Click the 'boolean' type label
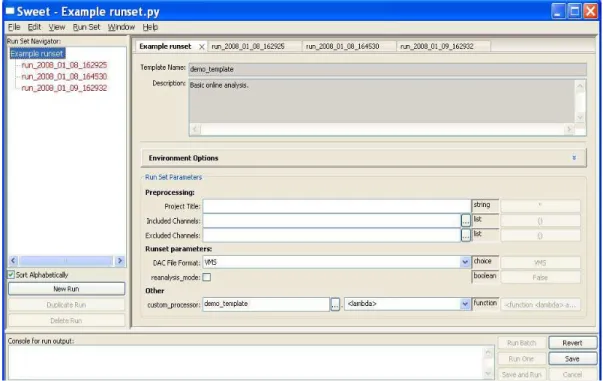This screenshot has height=381, width=603. [485, 276]
